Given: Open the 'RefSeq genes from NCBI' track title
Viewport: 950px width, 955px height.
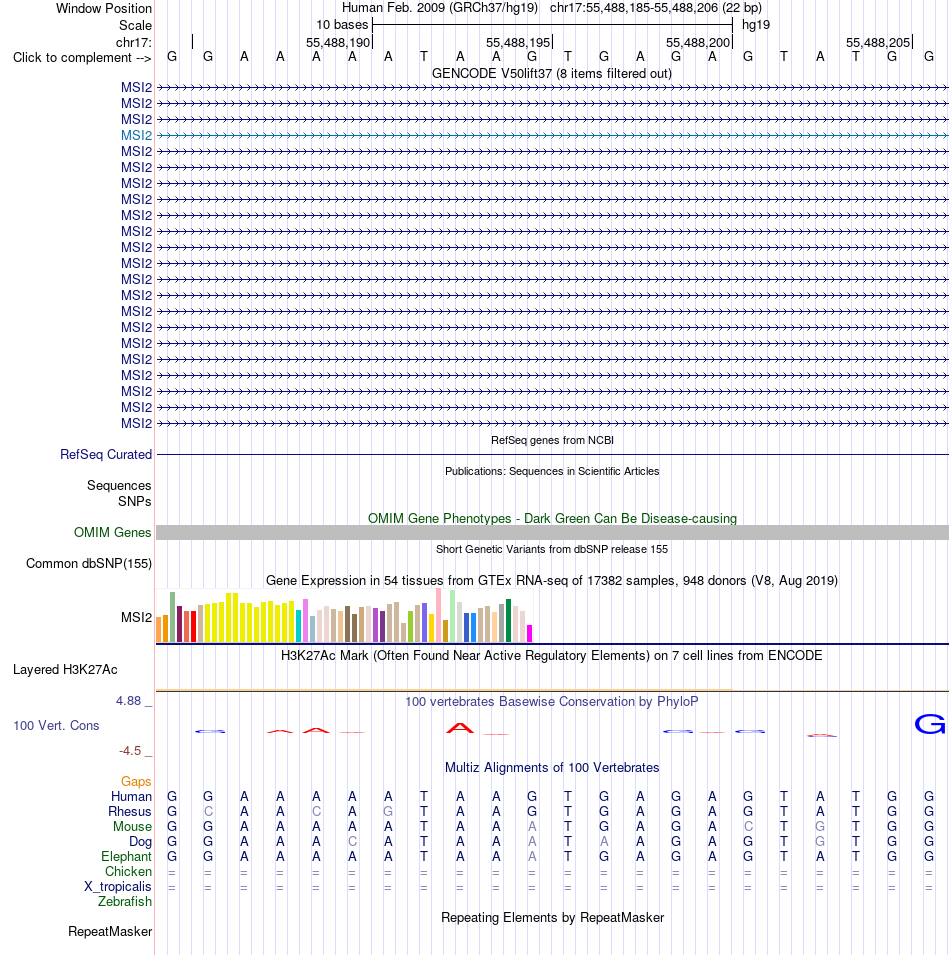Looking at the screenshot, I should tap(552, 440).
